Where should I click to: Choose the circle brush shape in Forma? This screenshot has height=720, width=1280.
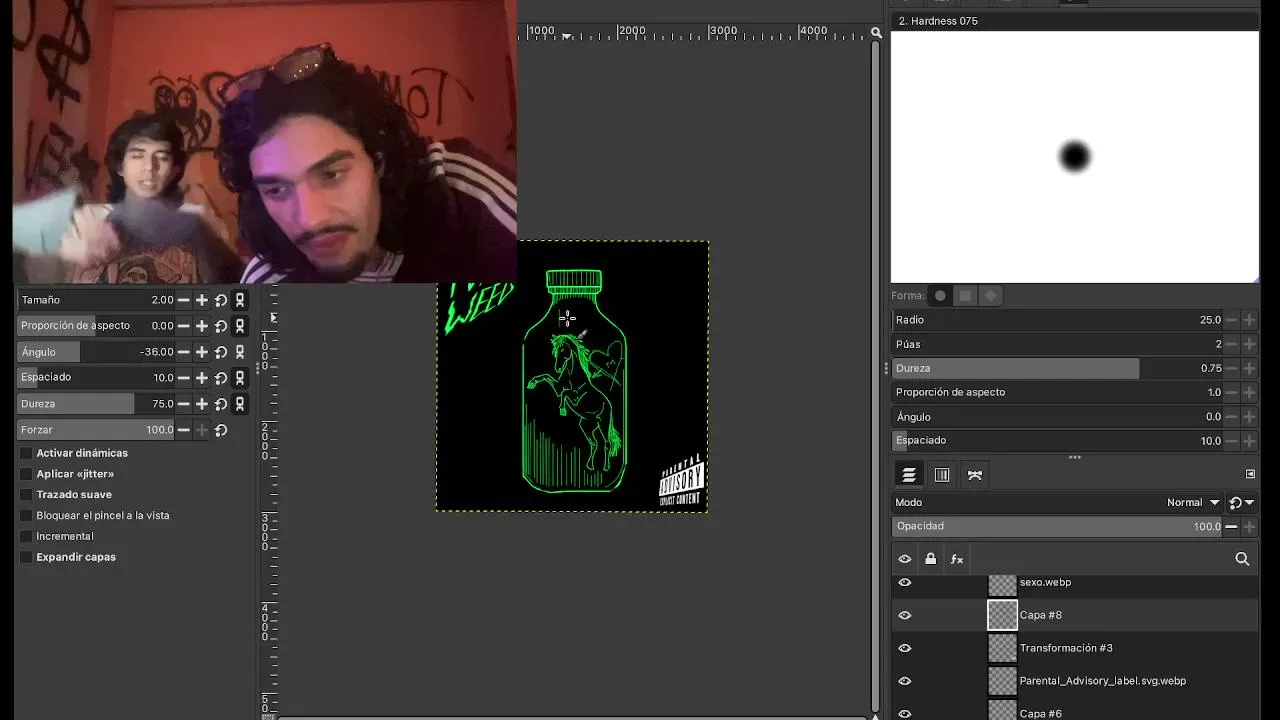click(940, 296)
